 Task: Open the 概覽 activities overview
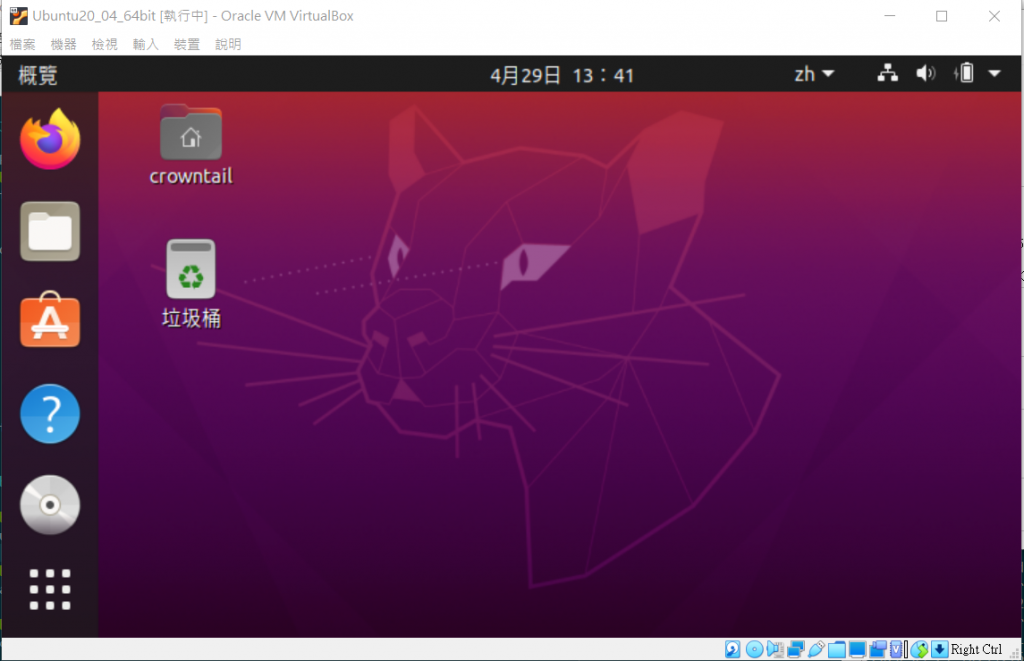tap(38, 75)
